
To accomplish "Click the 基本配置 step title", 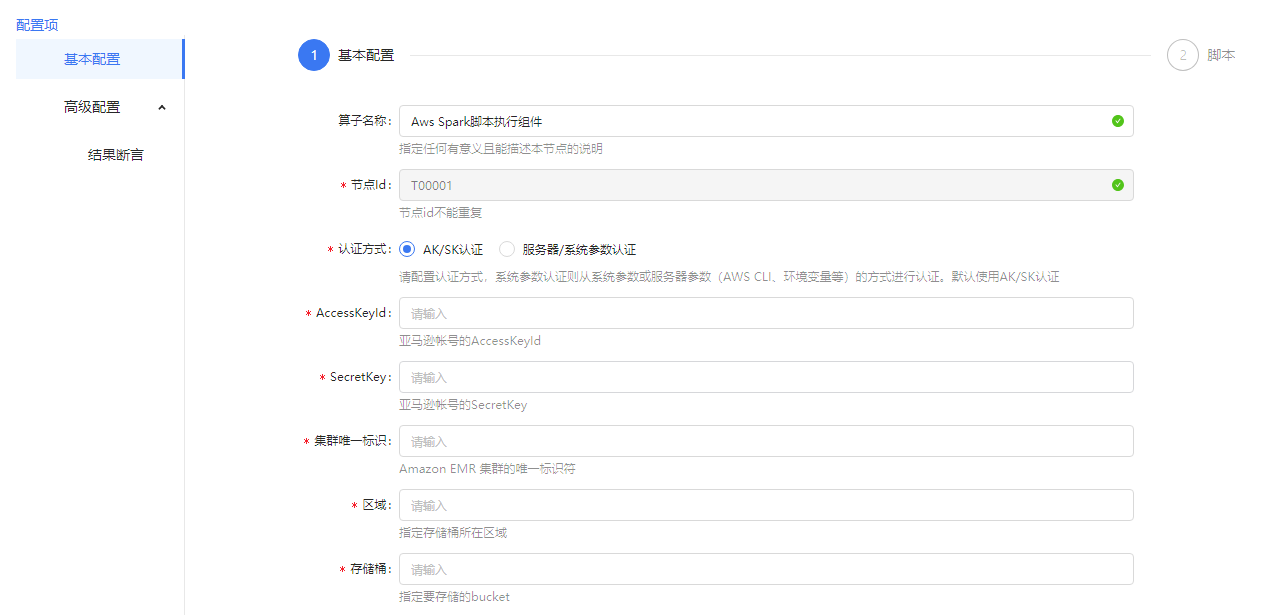I will (x=366, y=56).
